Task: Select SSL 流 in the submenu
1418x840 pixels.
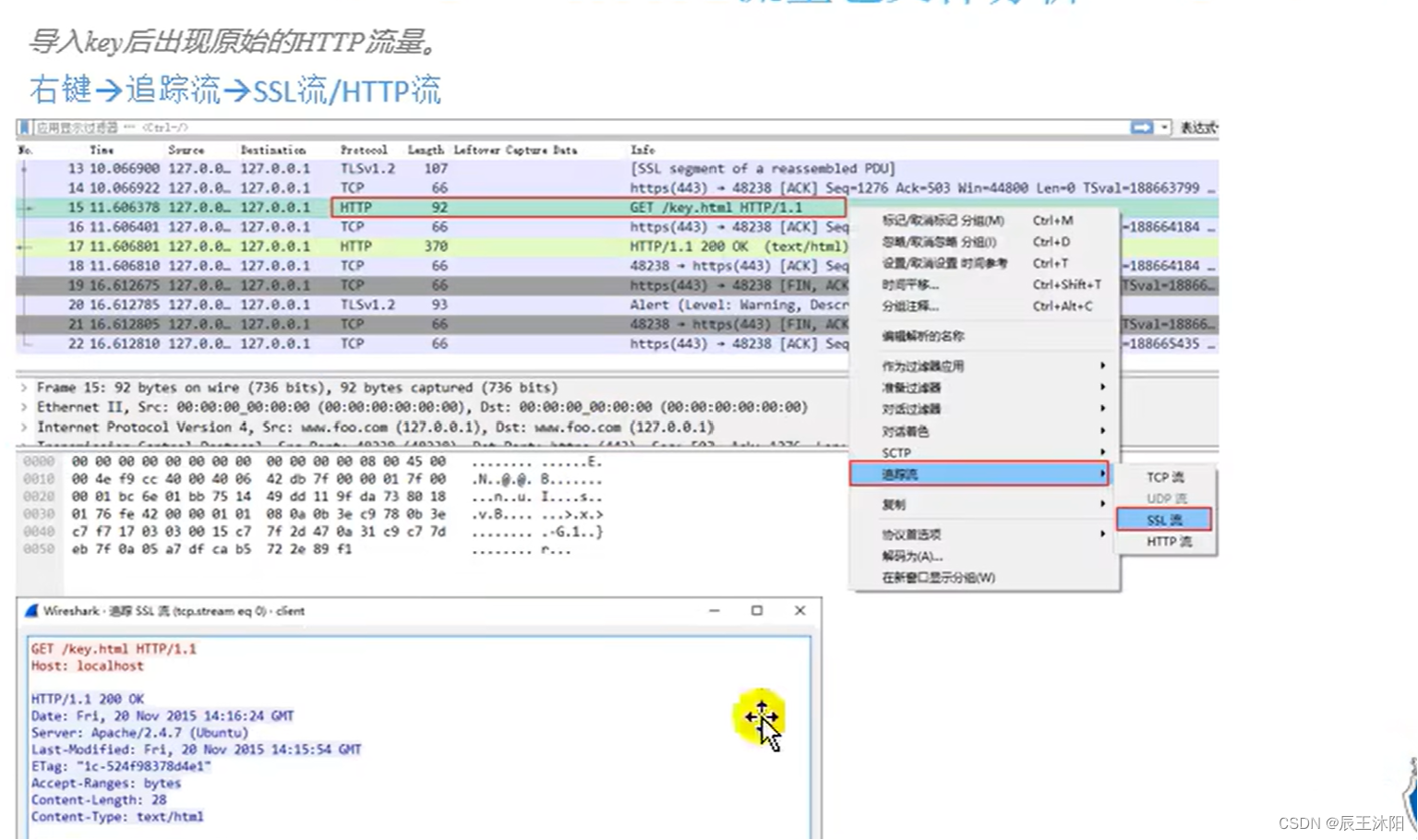Action: pyautogui.click(x=1164, y=520)
